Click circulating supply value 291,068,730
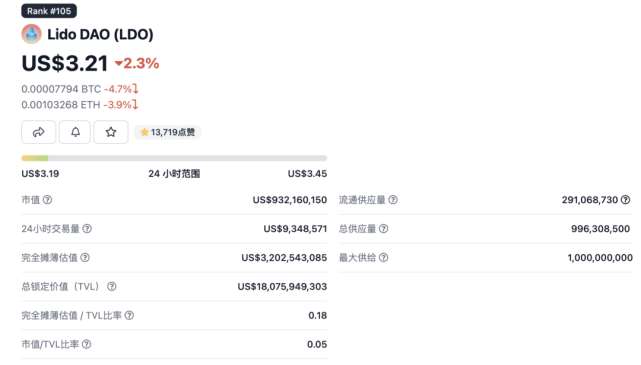The image size is (641, 365). click(590, 200)
